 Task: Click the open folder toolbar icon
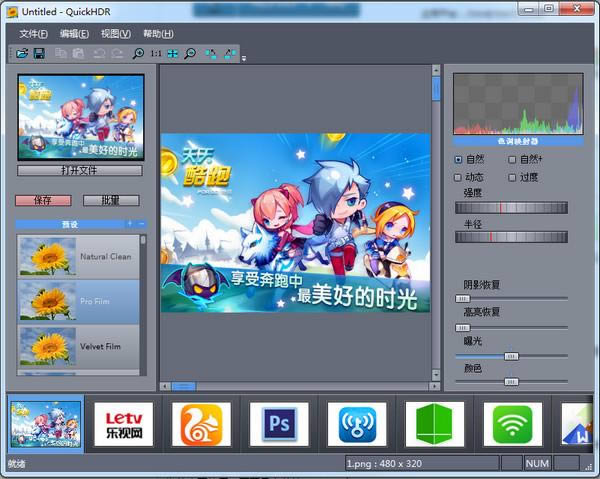click(x=22, y=53)
